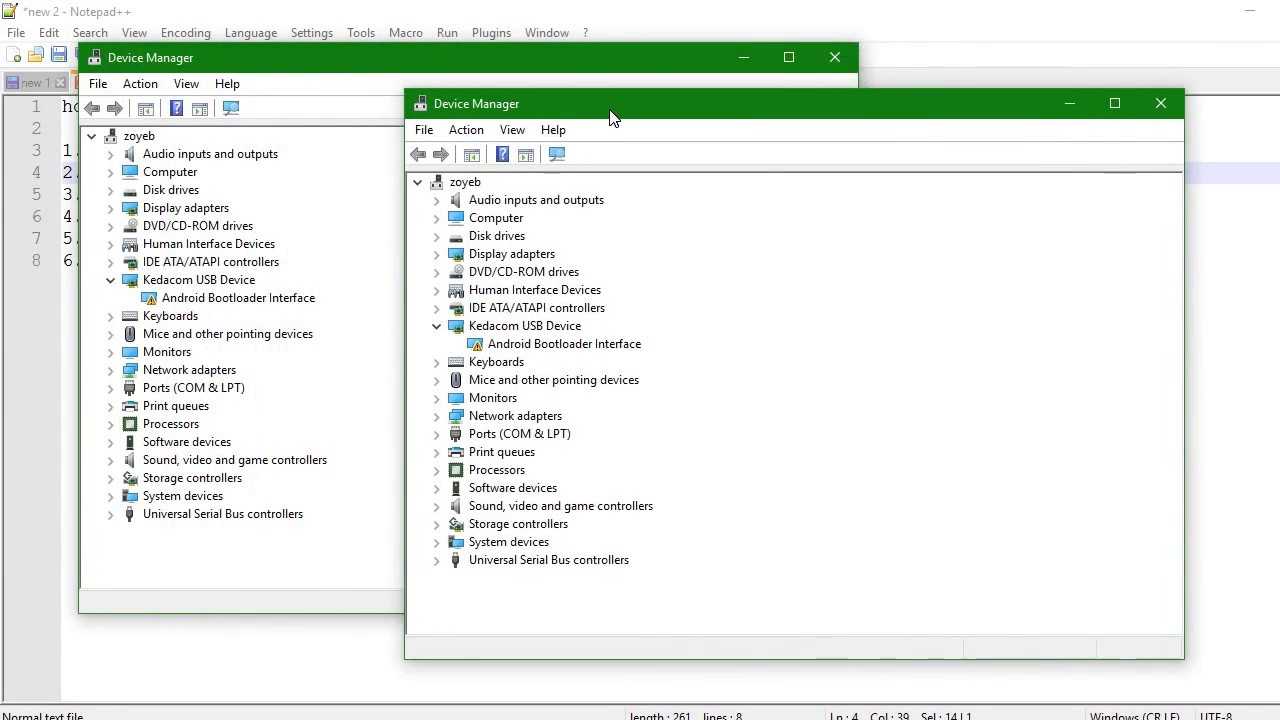Click Scan for hardware changes in front Device Manager
Viewport: 1280px width, 720px height.
(557, 154)
